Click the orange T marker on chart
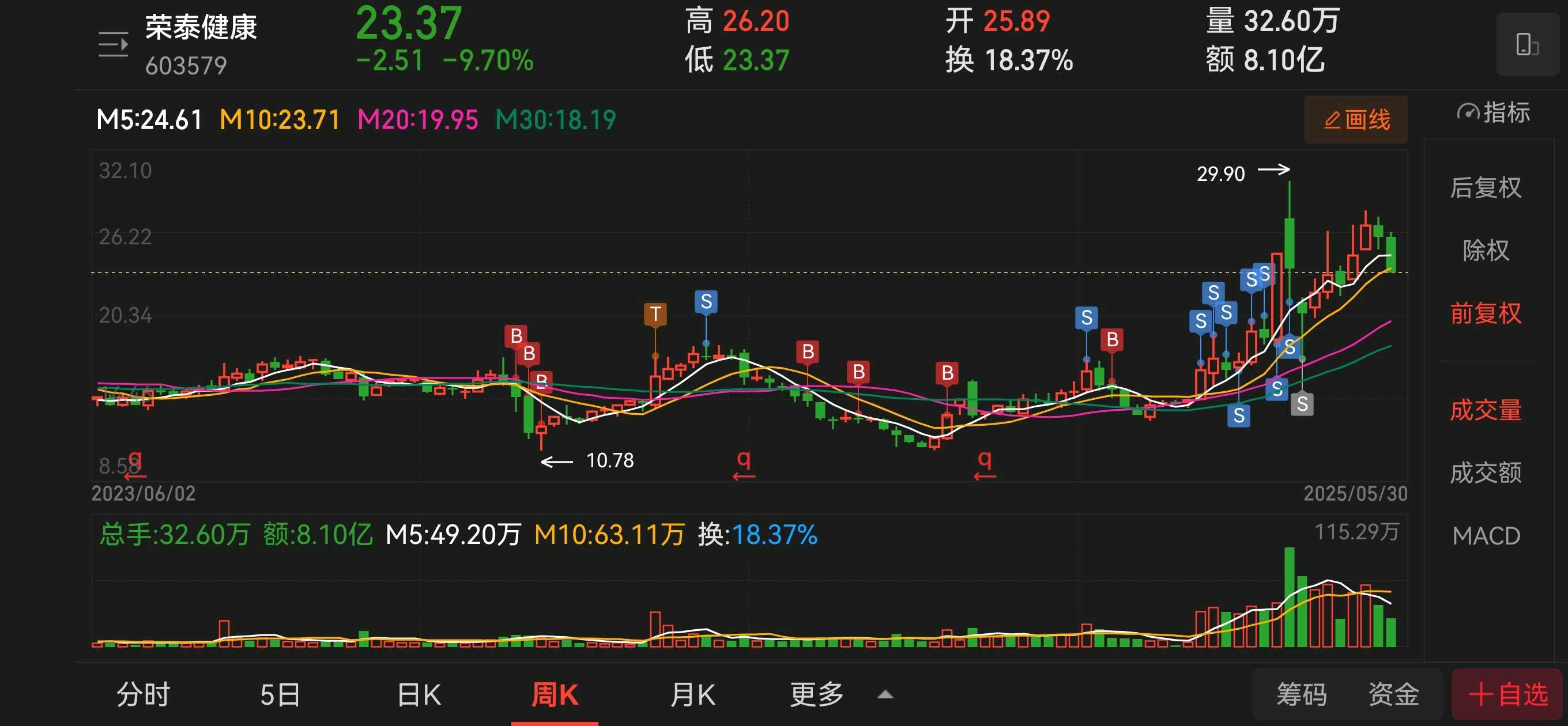1568x726 pixels. click(655, 314)
